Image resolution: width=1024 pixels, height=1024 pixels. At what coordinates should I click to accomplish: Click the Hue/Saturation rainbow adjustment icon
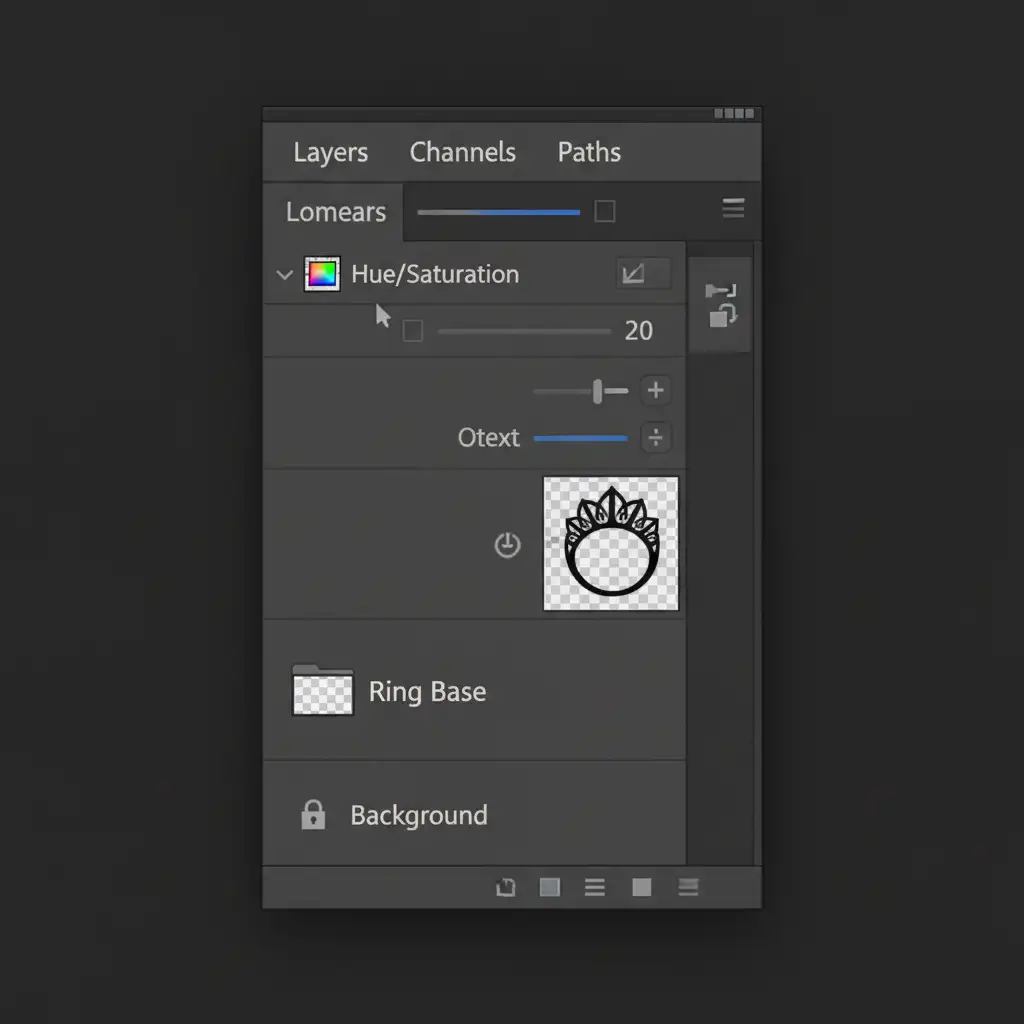(321, 274)
